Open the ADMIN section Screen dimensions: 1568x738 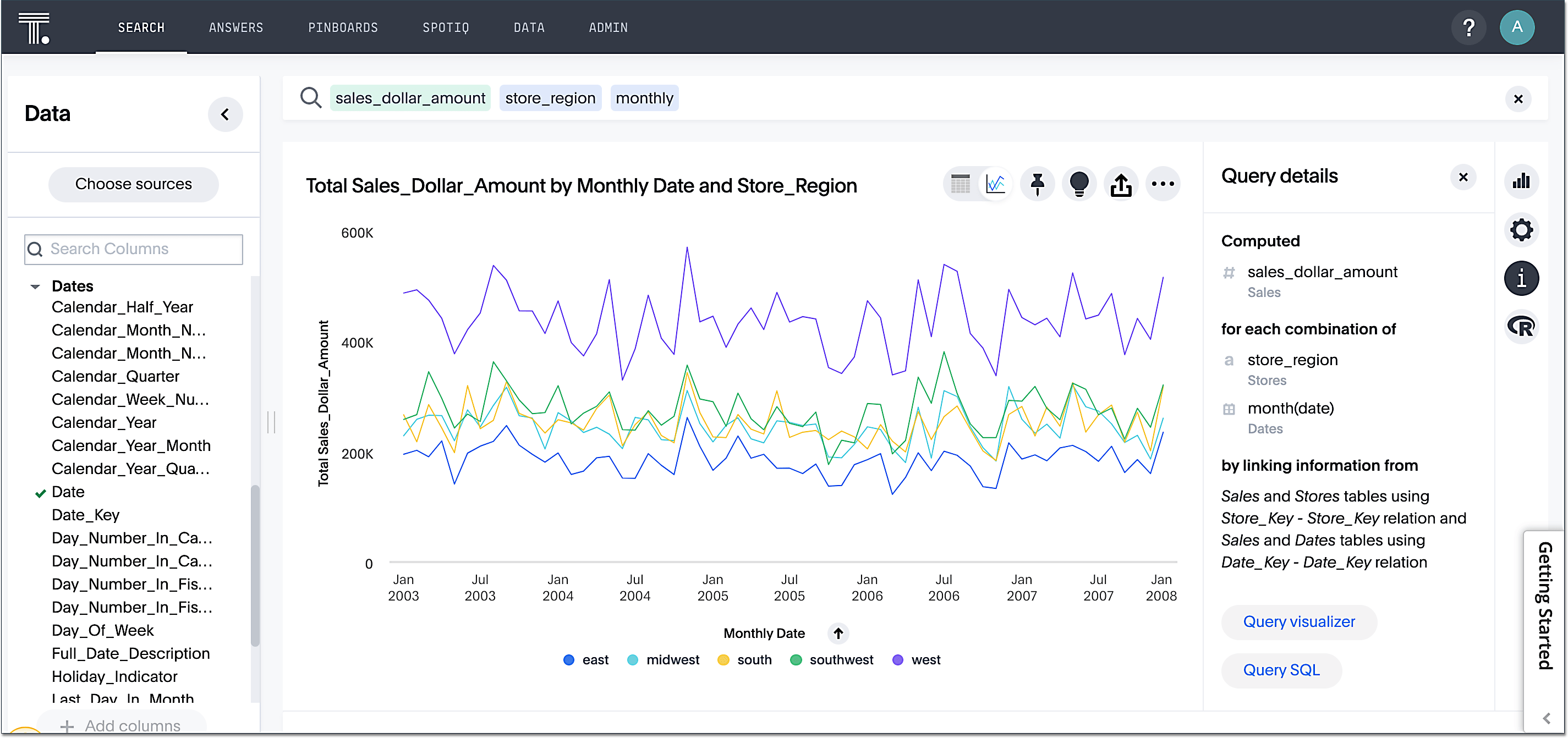pyautogui.click(x=608, y=27)
